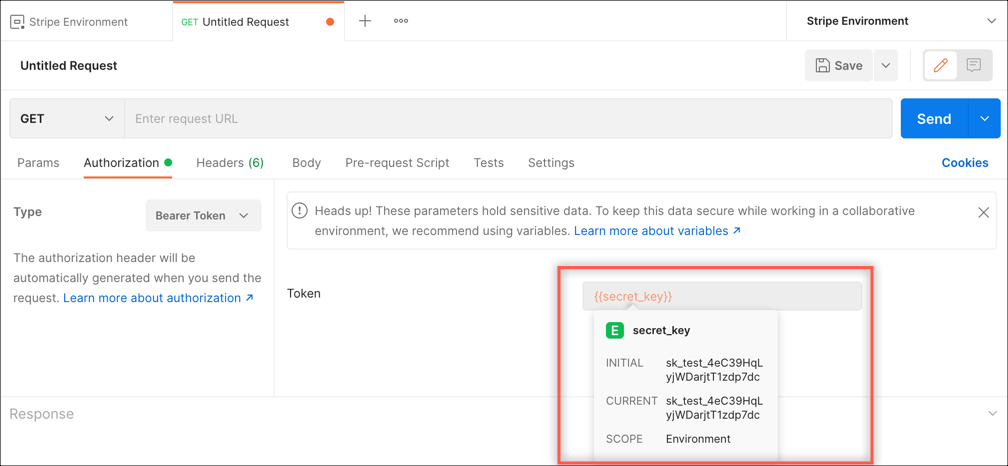The width and height of the screenshot is (1008, 466).
Task: Click the Send button
Action: [x=933, y=119]
